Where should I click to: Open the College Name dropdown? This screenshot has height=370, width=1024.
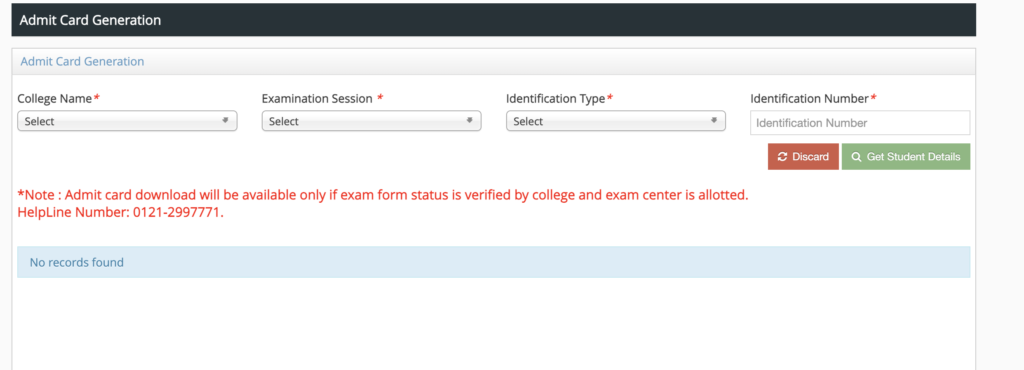127,121
